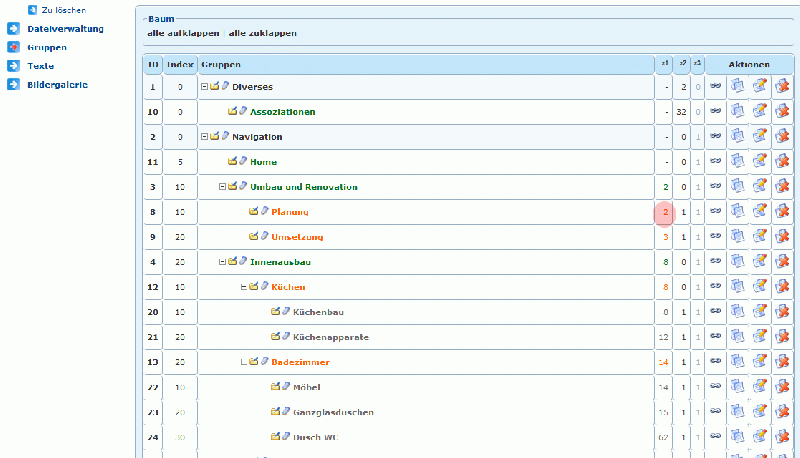
Task: Click the pencil icon beside Möbel
Action: tap(286, 386)
